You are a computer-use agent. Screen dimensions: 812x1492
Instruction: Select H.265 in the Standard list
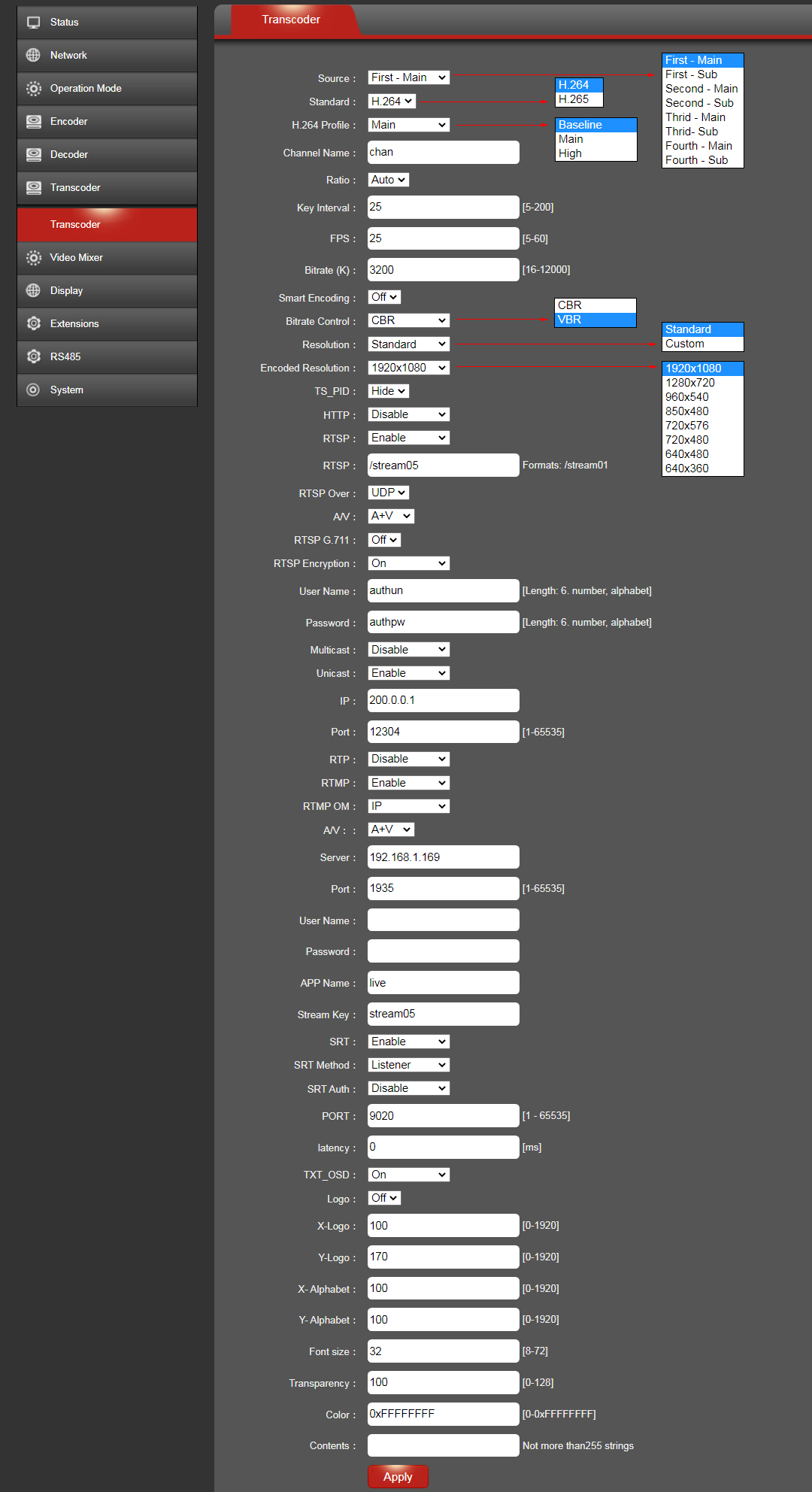coord(579,99)
